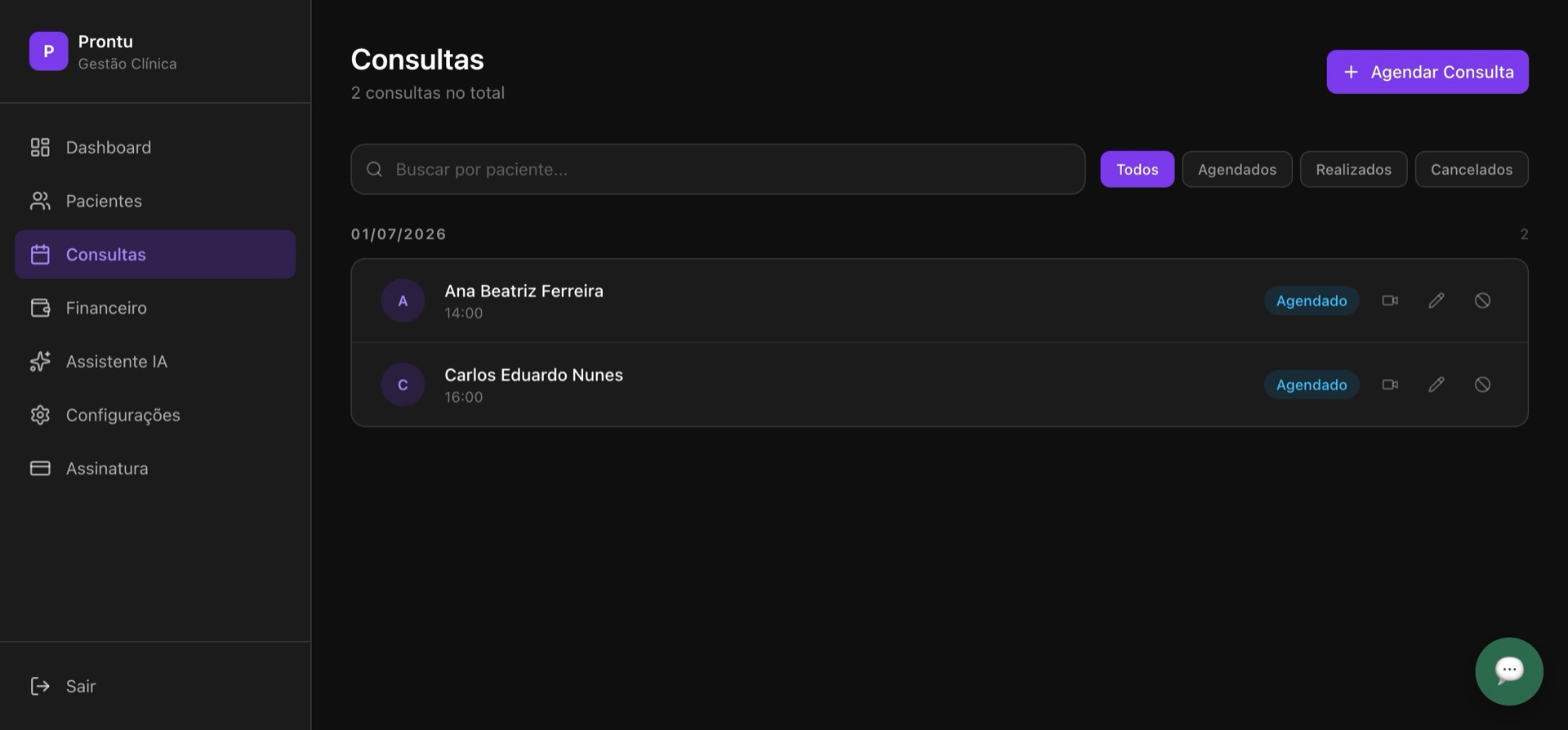Start video call for Carlos Eduardo Nunes

(x=1390, y=385)
